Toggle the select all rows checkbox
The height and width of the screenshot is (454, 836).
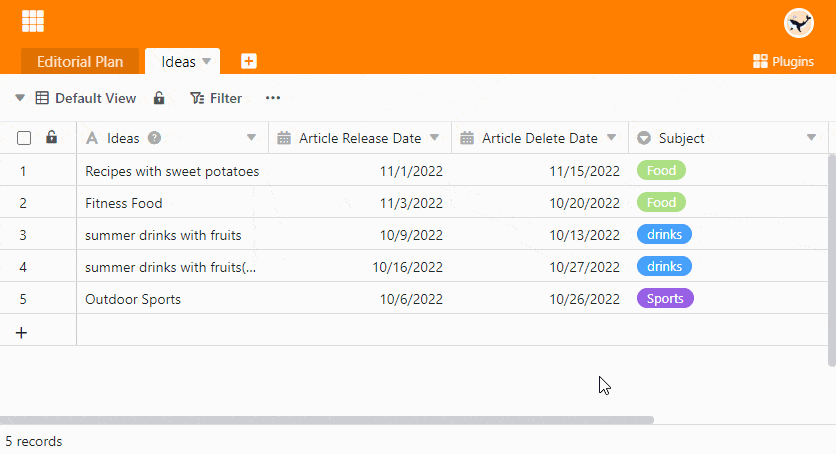[x=24, y=138]
